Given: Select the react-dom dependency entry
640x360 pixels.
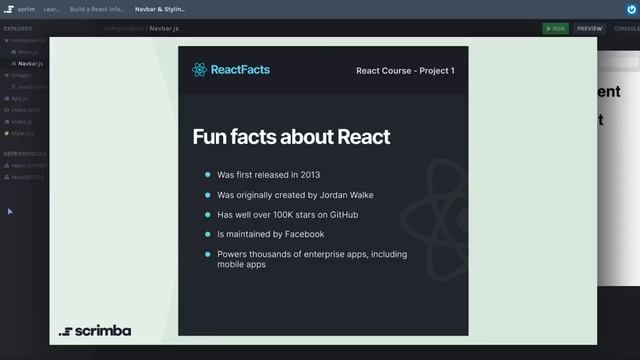Looking at the screenshot, I should tap(25, 166).
